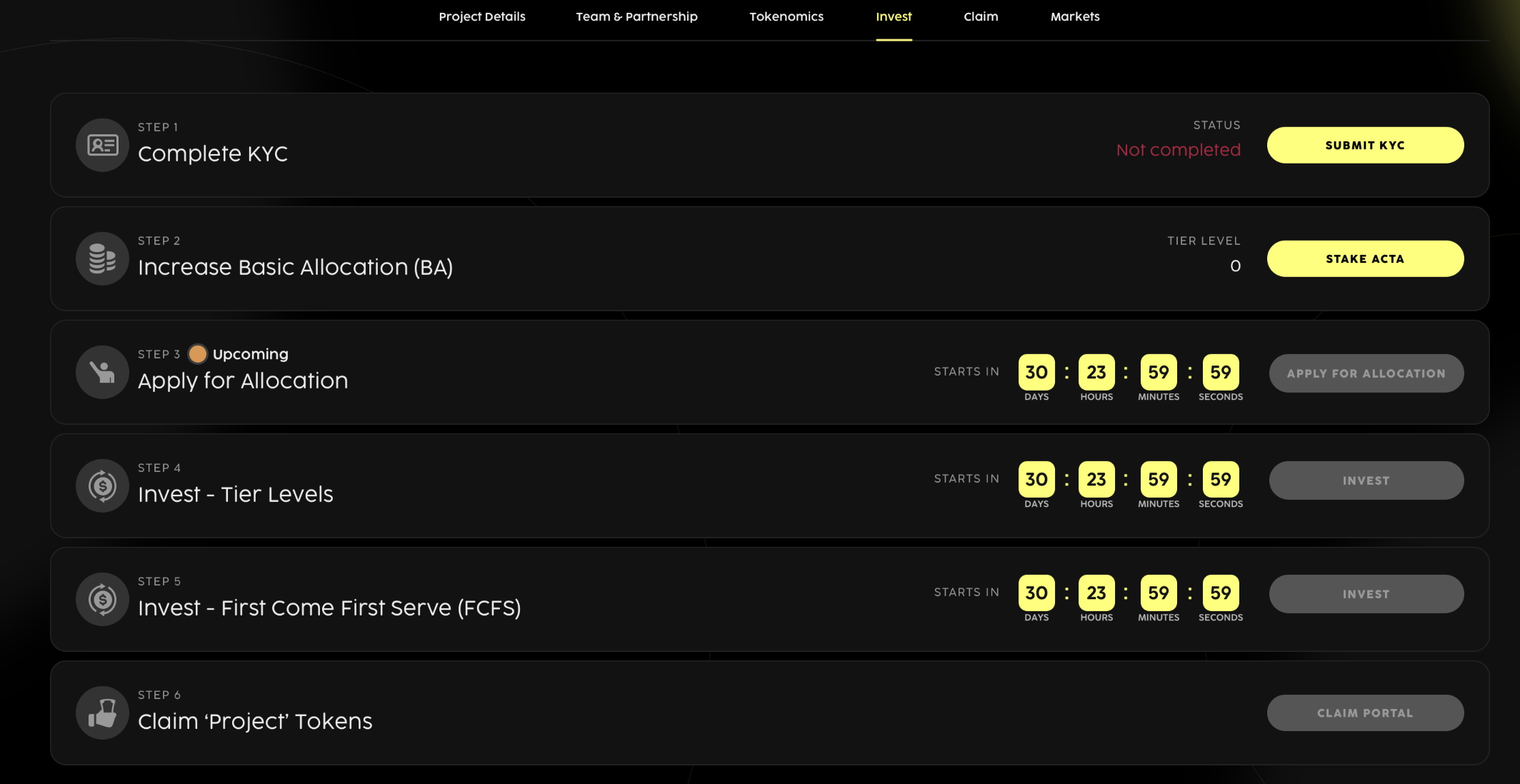Image resolution: width=1520 pixels, height=784 pixels.
Task: Click 'STARTS IN' label in FCFS row
Action: 966,592
